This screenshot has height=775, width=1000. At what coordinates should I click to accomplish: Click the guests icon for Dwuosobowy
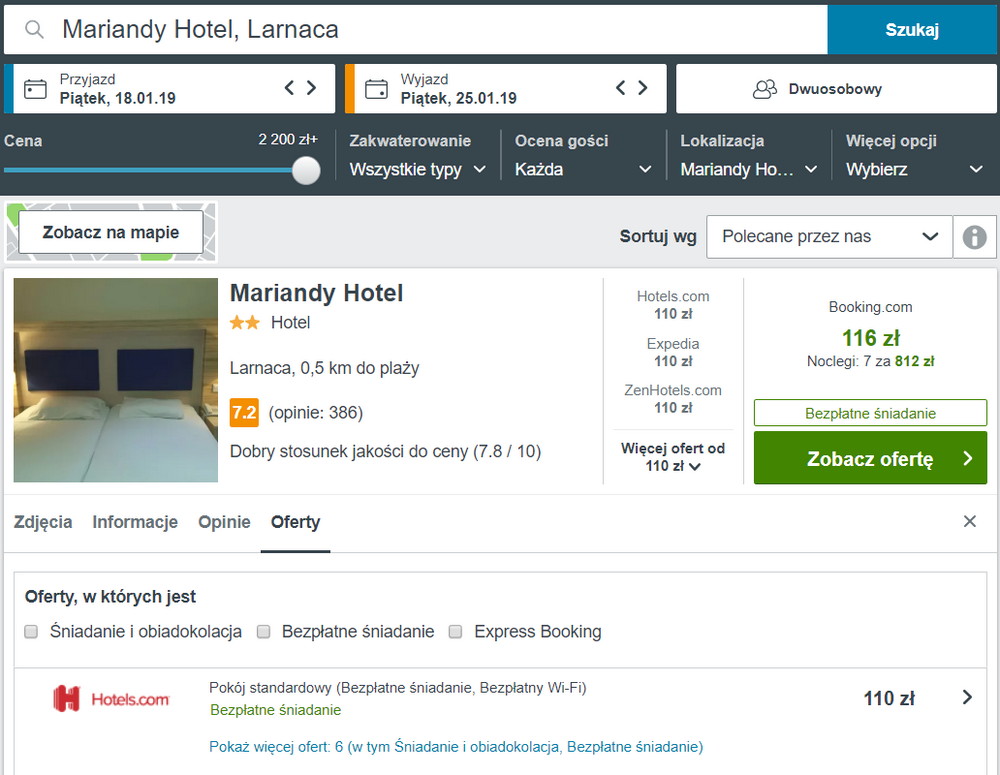[765, 89]
